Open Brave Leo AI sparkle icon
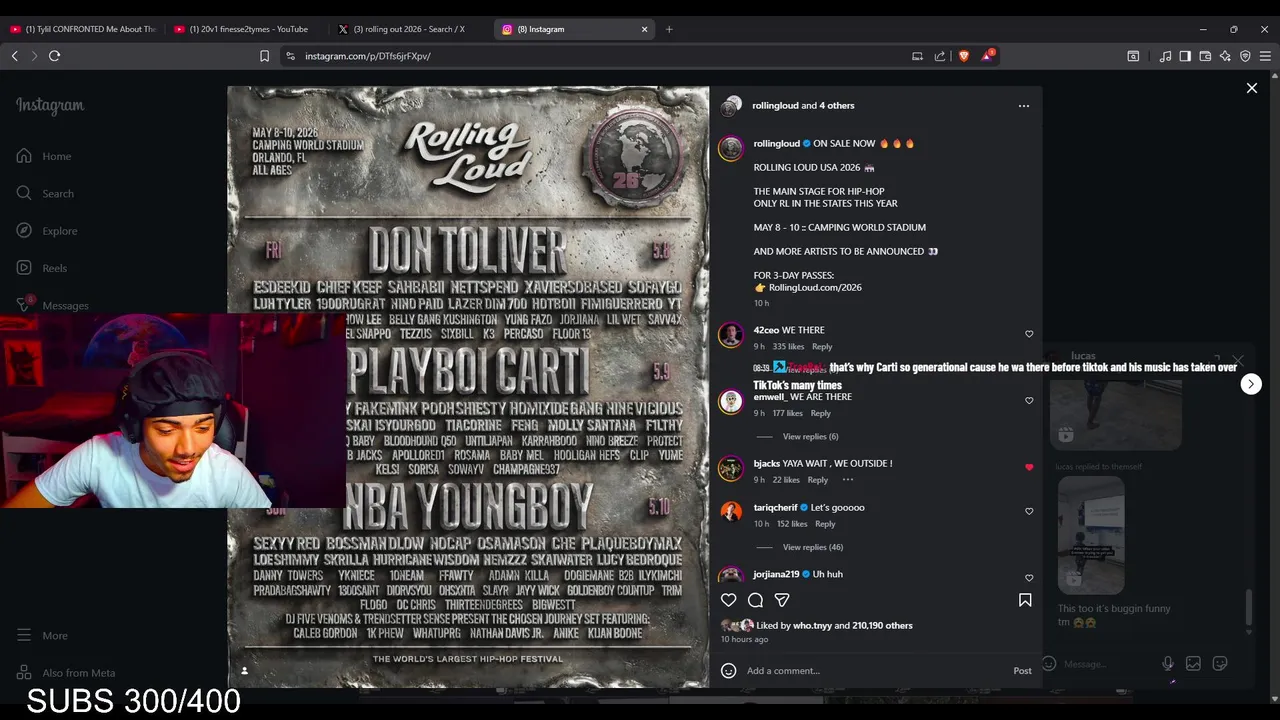 coord(1225,56)
